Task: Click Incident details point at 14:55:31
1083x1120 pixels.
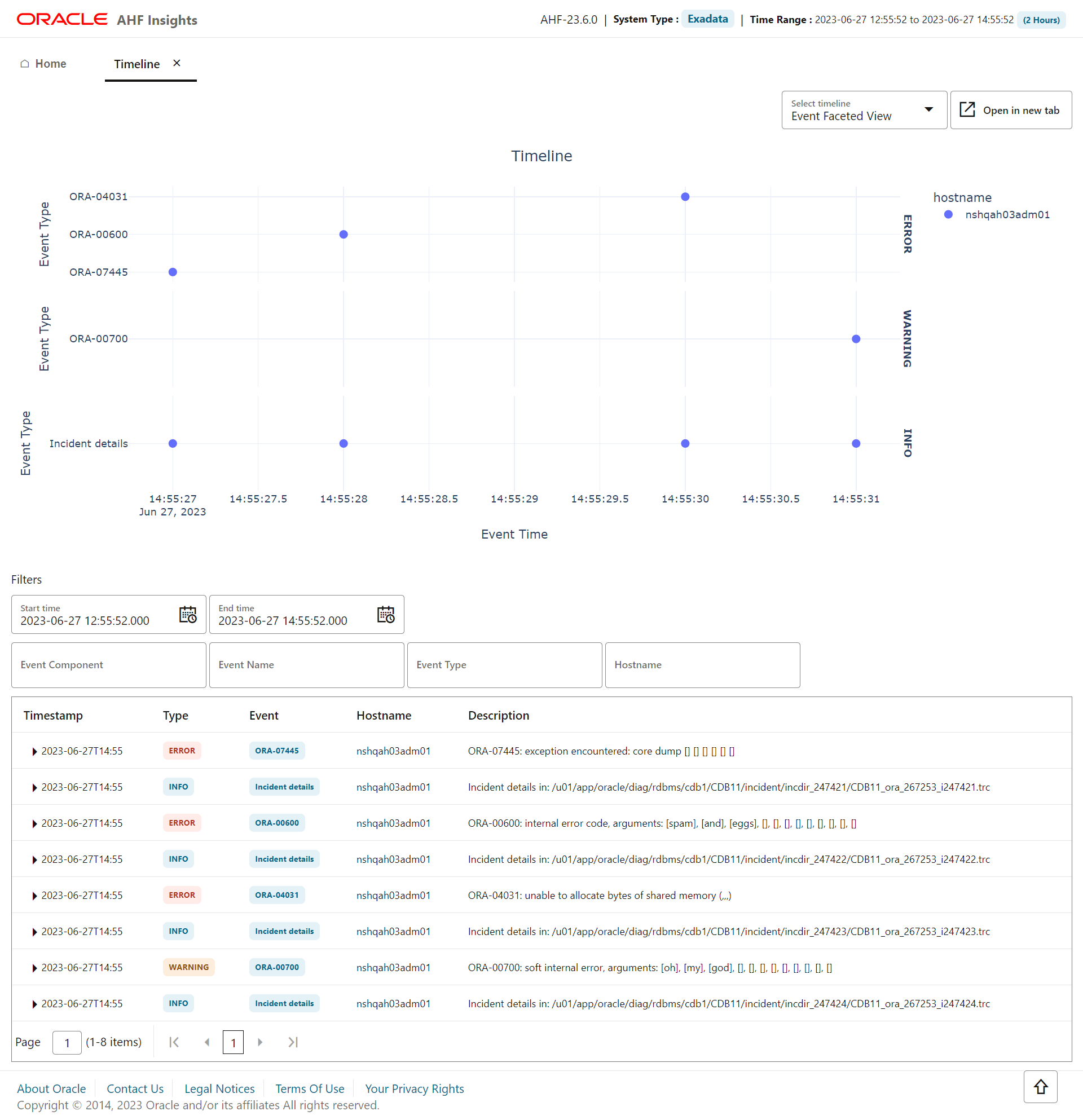Action: click(x=856, y=443)
